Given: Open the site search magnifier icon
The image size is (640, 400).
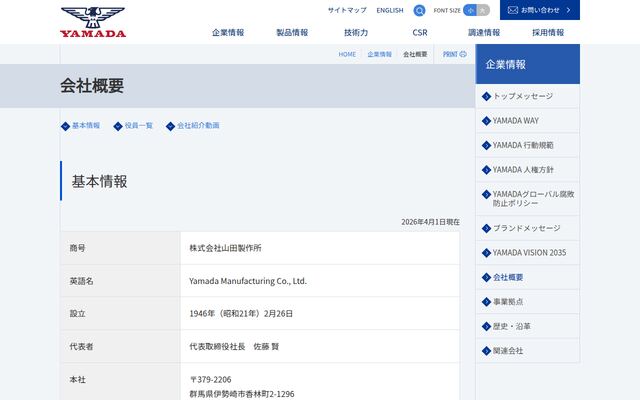Looking at the screenshot, I should (419, 11).
